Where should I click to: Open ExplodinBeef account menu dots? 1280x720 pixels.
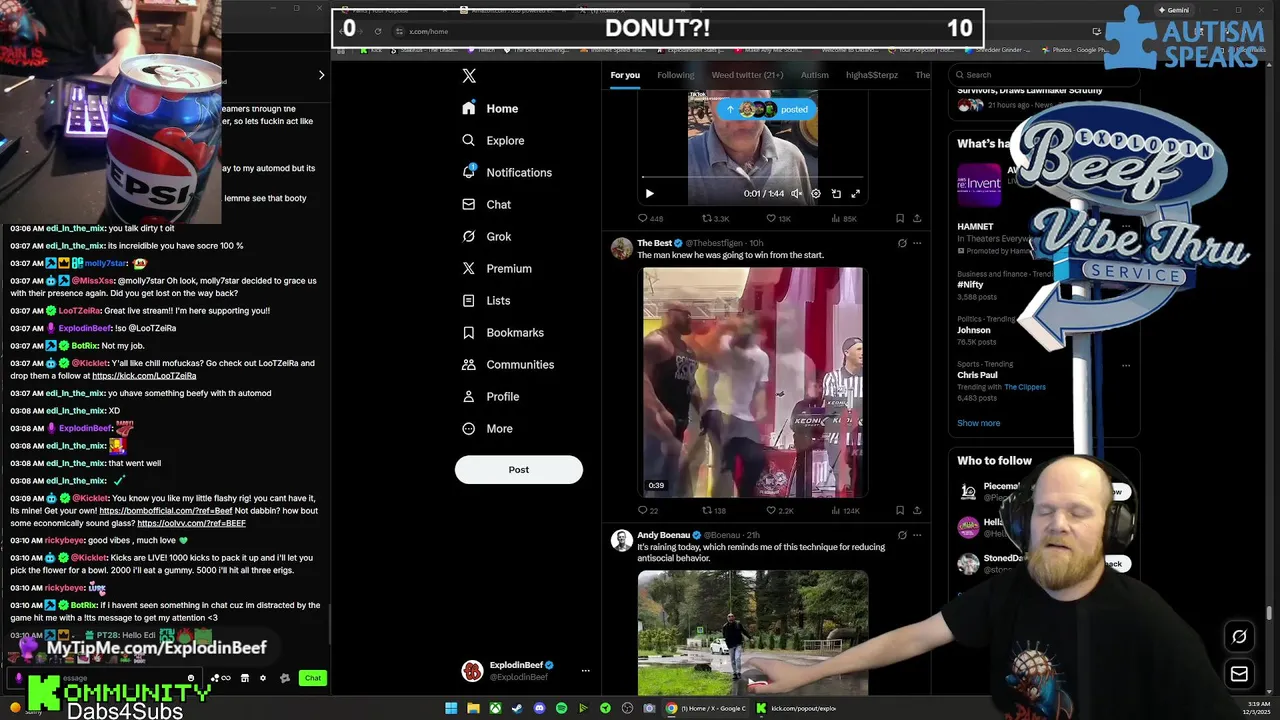pos(585,671)
